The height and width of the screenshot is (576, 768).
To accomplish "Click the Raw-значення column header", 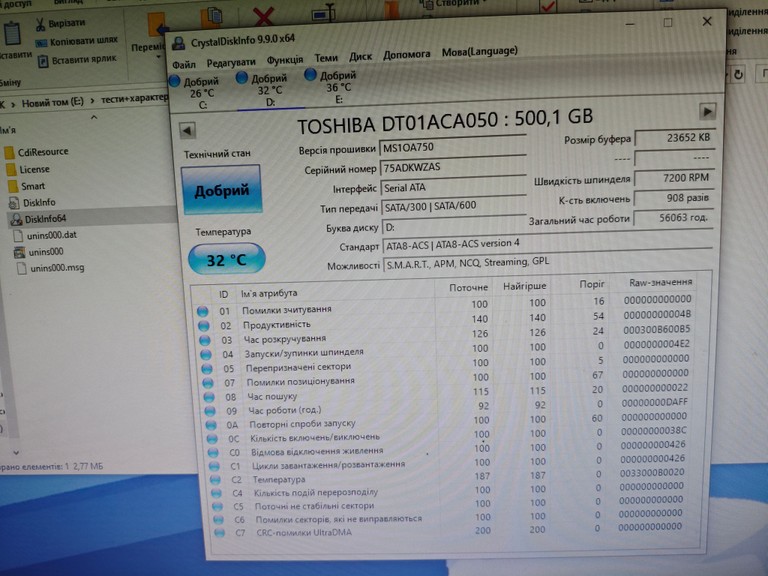I will pos(660,282).
